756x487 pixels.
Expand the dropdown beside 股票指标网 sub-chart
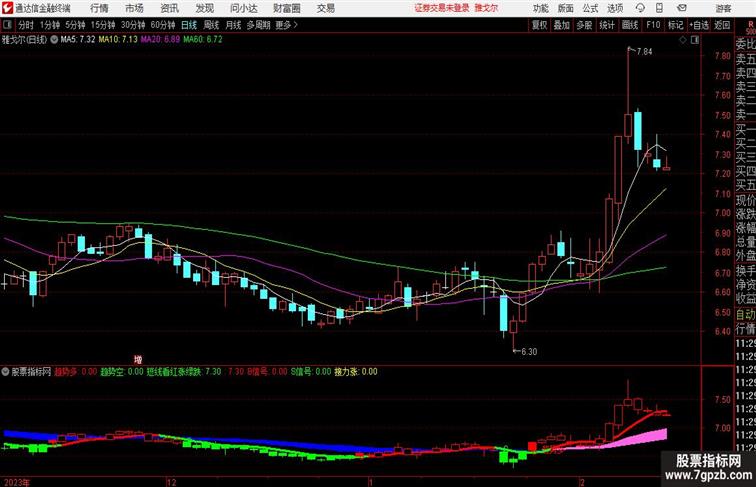coord(5,372)
